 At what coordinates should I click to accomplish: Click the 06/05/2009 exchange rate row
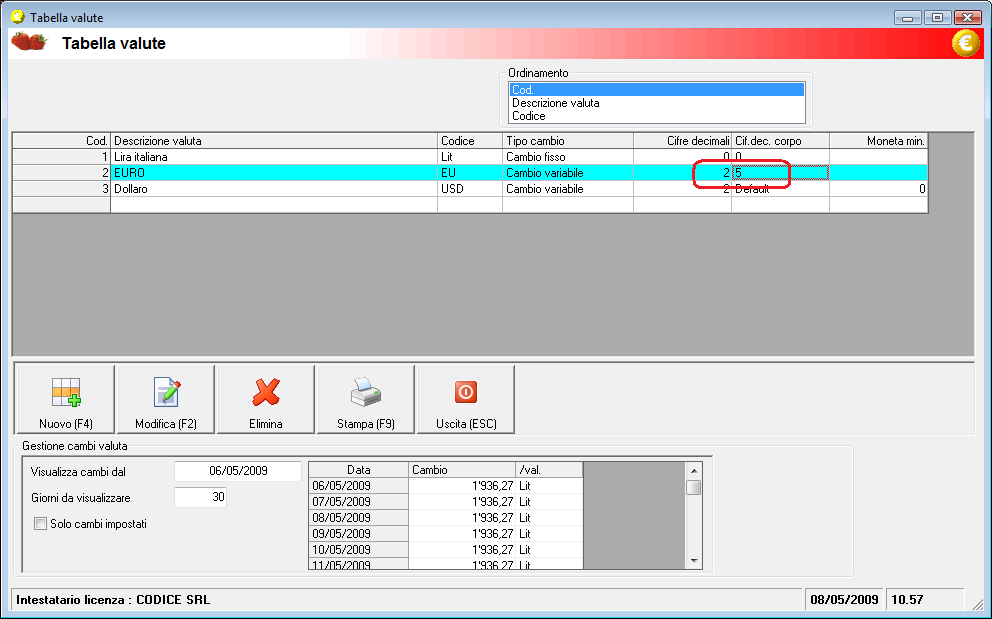click(x=445, y=485)
